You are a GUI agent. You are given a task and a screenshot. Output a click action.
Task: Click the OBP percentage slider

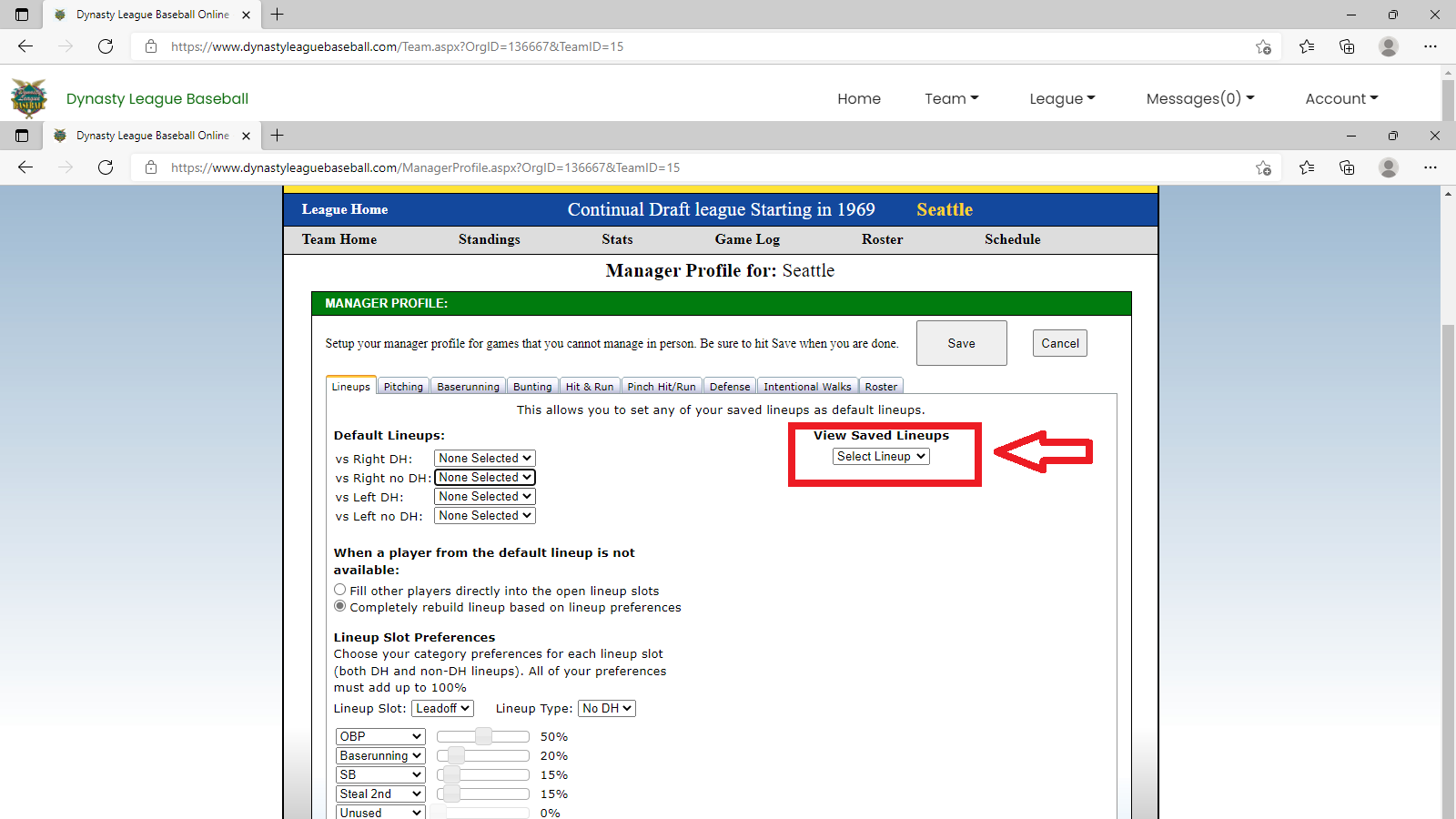click(483, 736)
